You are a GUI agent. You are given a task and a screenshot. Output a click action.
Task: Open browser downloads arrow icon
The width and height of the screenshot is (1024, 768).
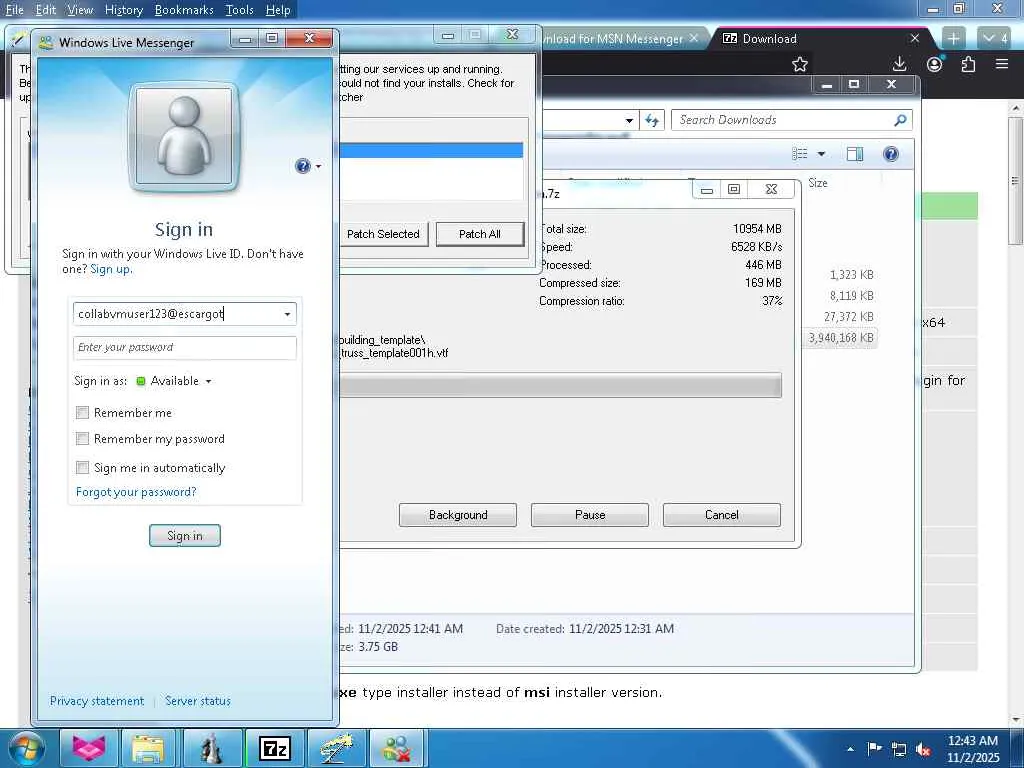click(899, 64)
